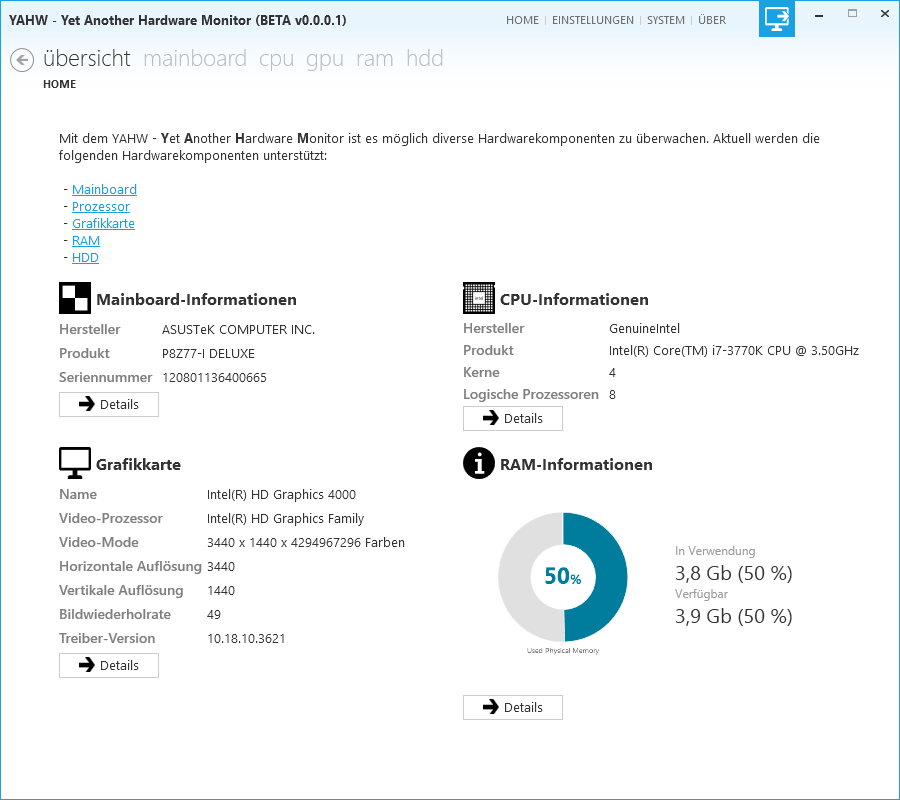Click the RAM info circle icon
Screen dimensions: 900x800
pos(479,463)
